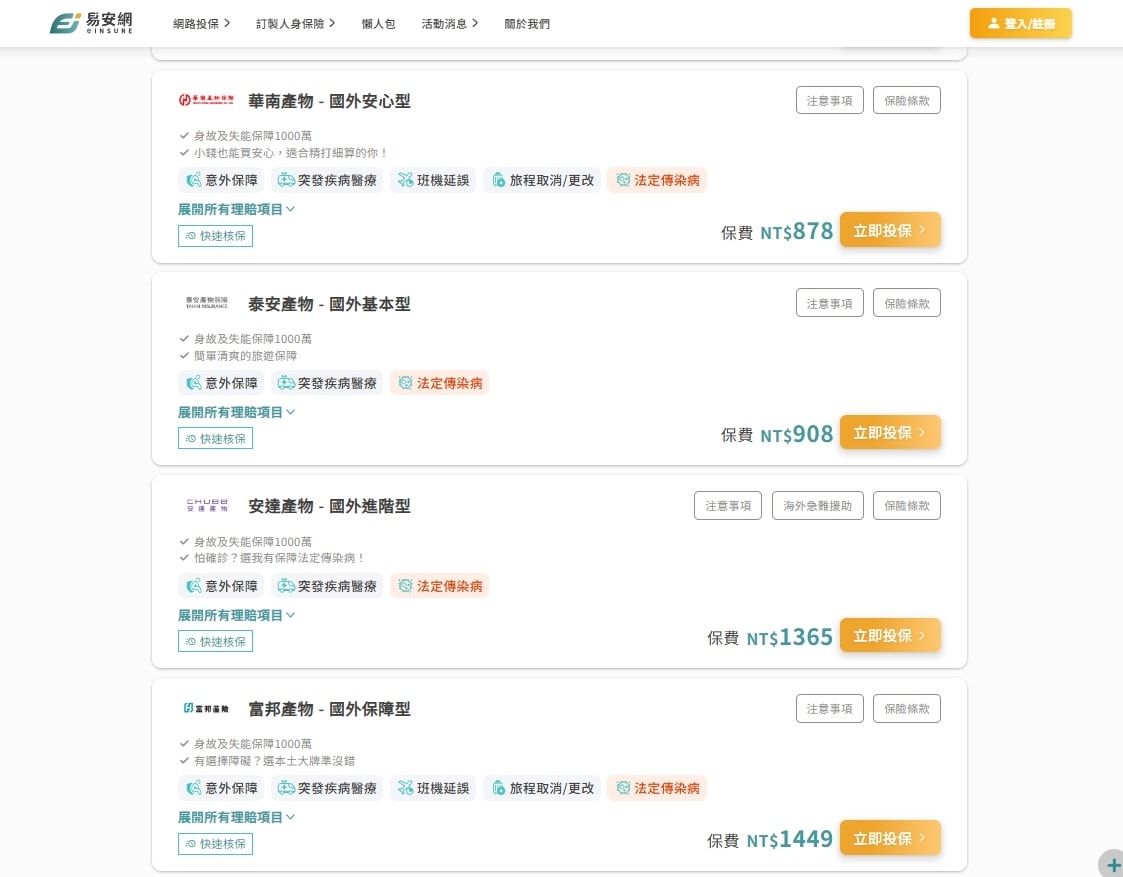Screen dimensions: 1123x877
Task: Expand 展開所有理賠項目 for 華南產物 plan
Action: point(236,209)
